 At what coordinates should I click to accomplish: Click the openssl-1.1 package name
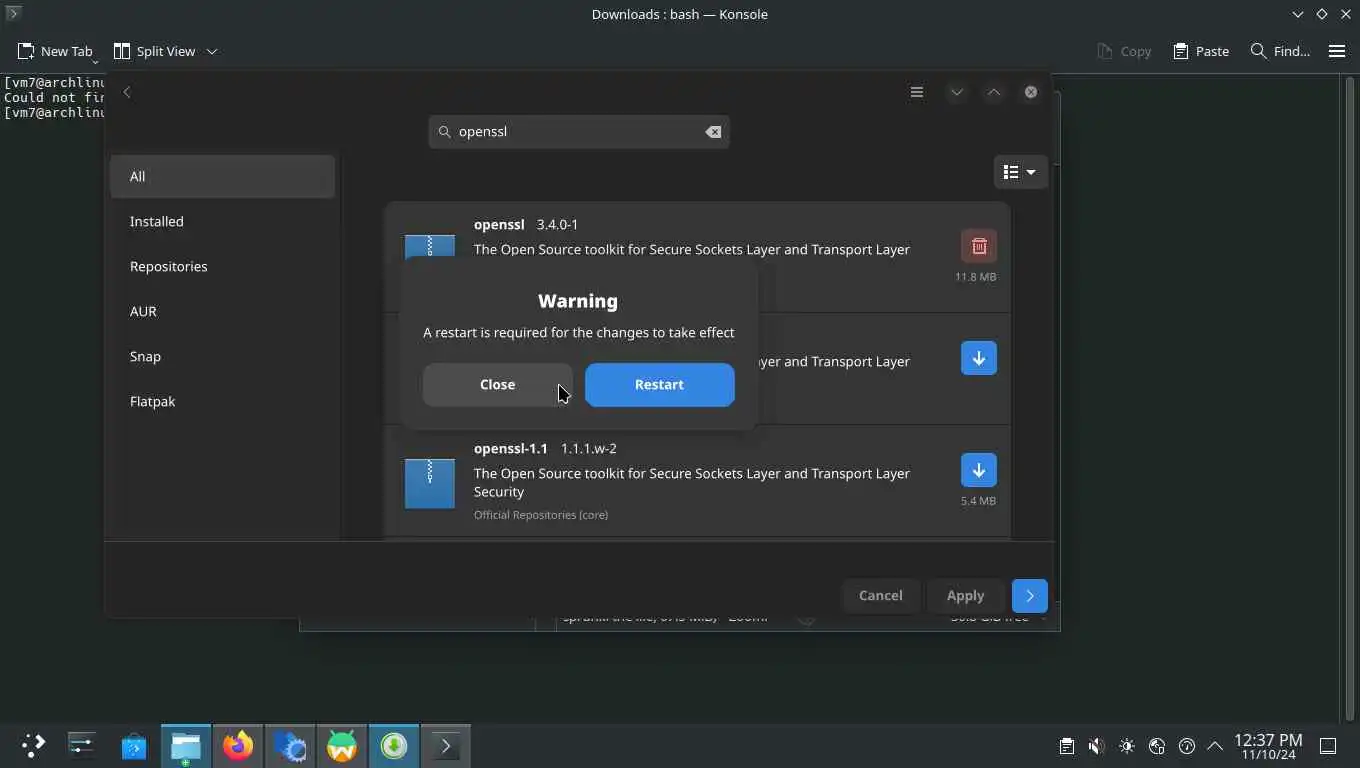(x=511, y=448)
